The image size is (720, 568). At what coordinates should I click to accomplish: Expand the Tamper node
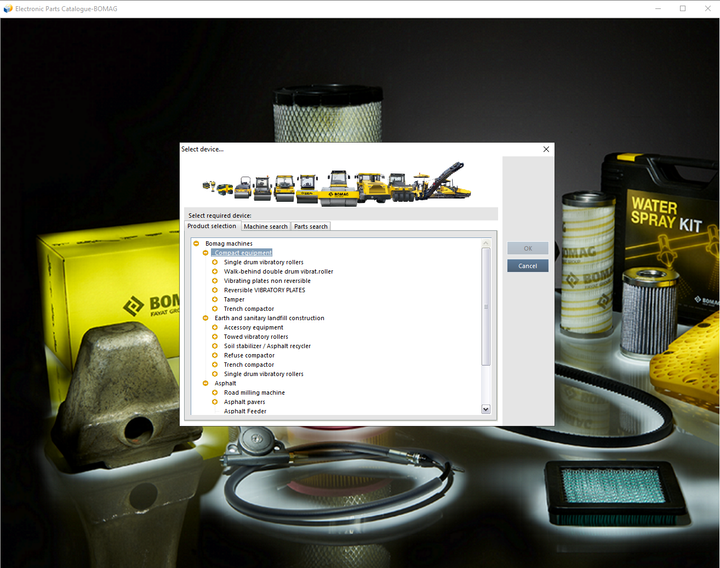[x=214, y=299]
